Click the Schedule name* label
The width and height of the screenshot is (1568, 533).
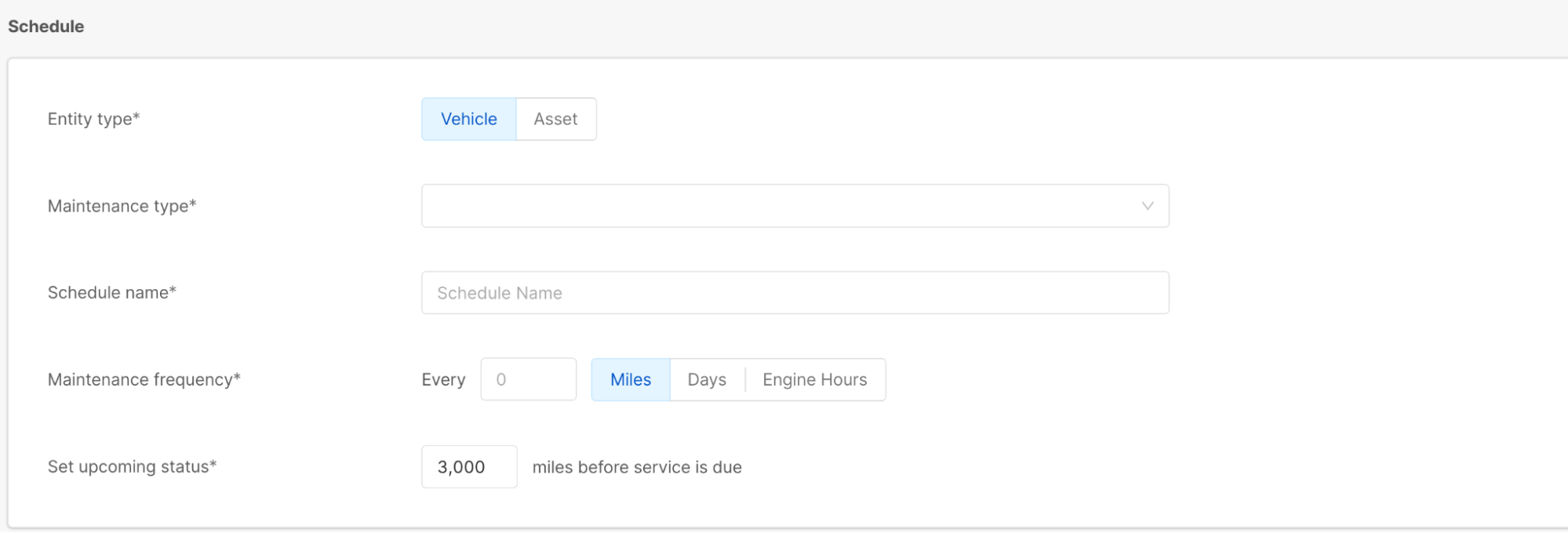point(112,293)
